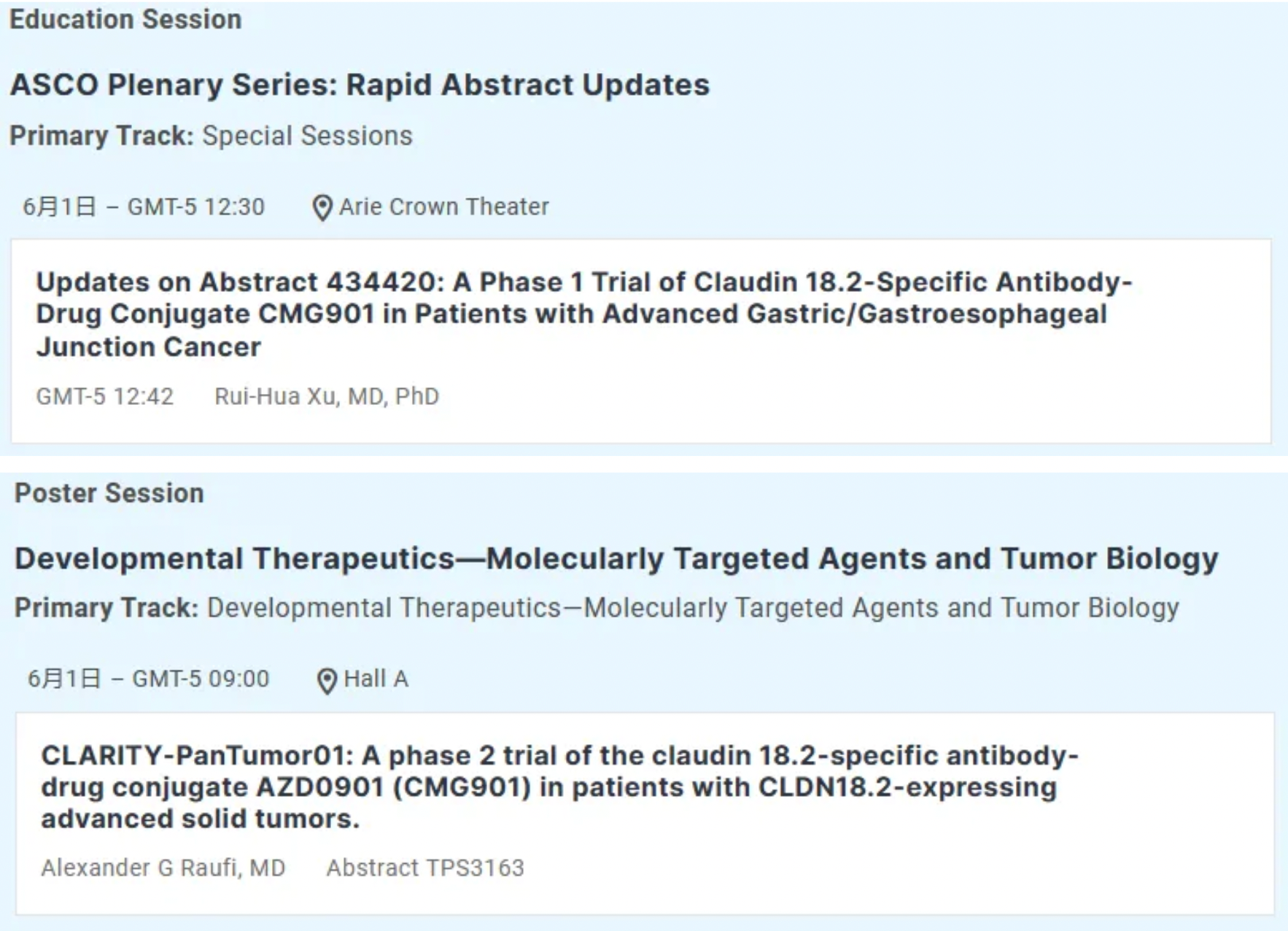Click the white AZD0901 poster card
Screen dimensions: 1288x931
tap(802, 876)
